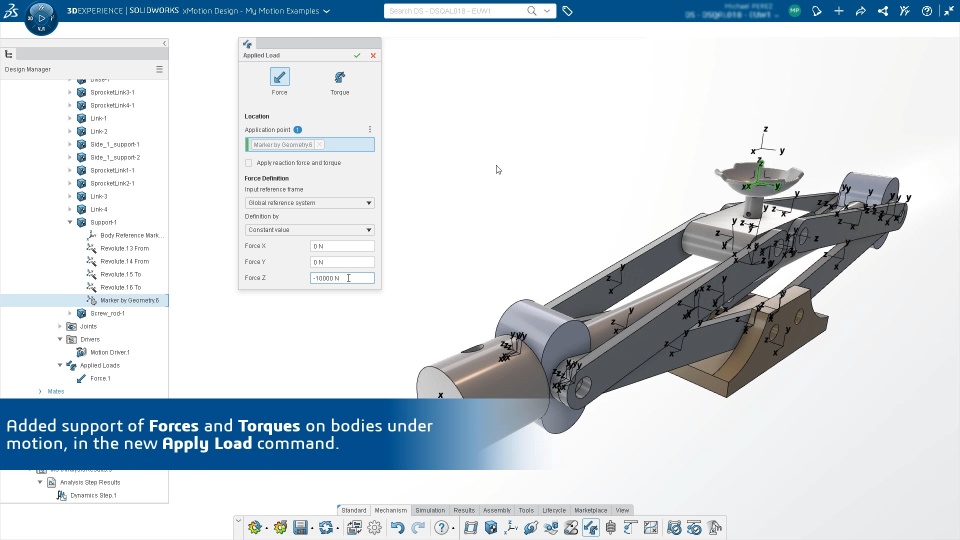Switch to the Mechanism tab

click(391, 510)
